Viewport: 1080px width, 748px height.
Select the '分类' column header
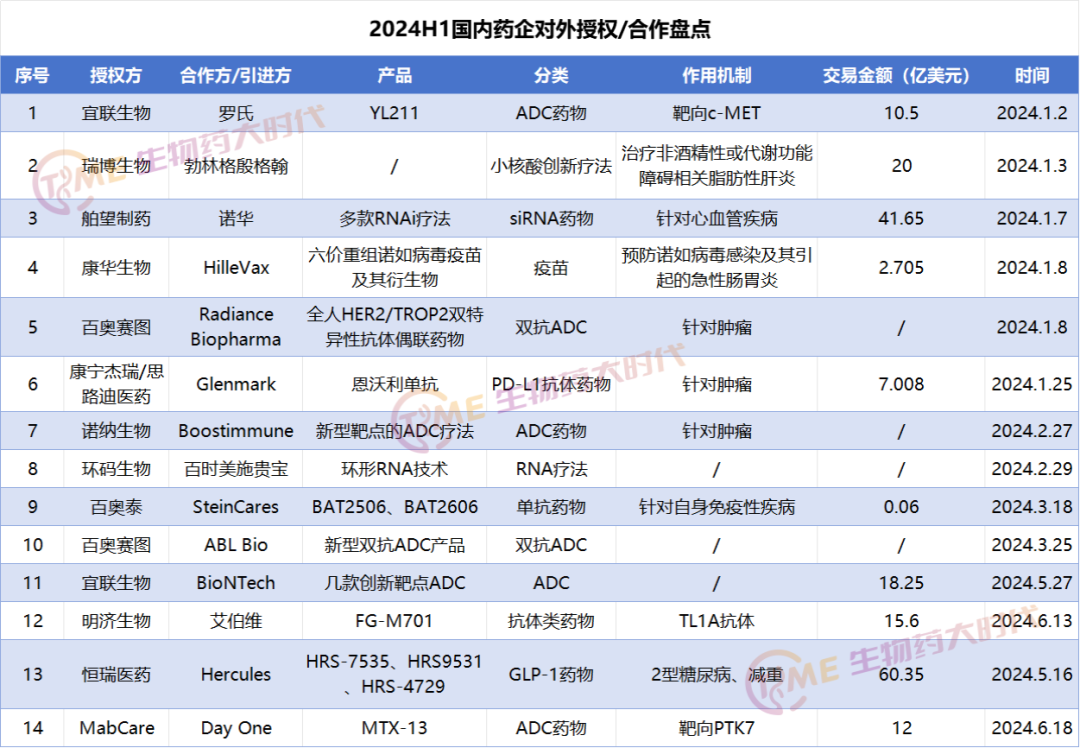coord(551,75)
